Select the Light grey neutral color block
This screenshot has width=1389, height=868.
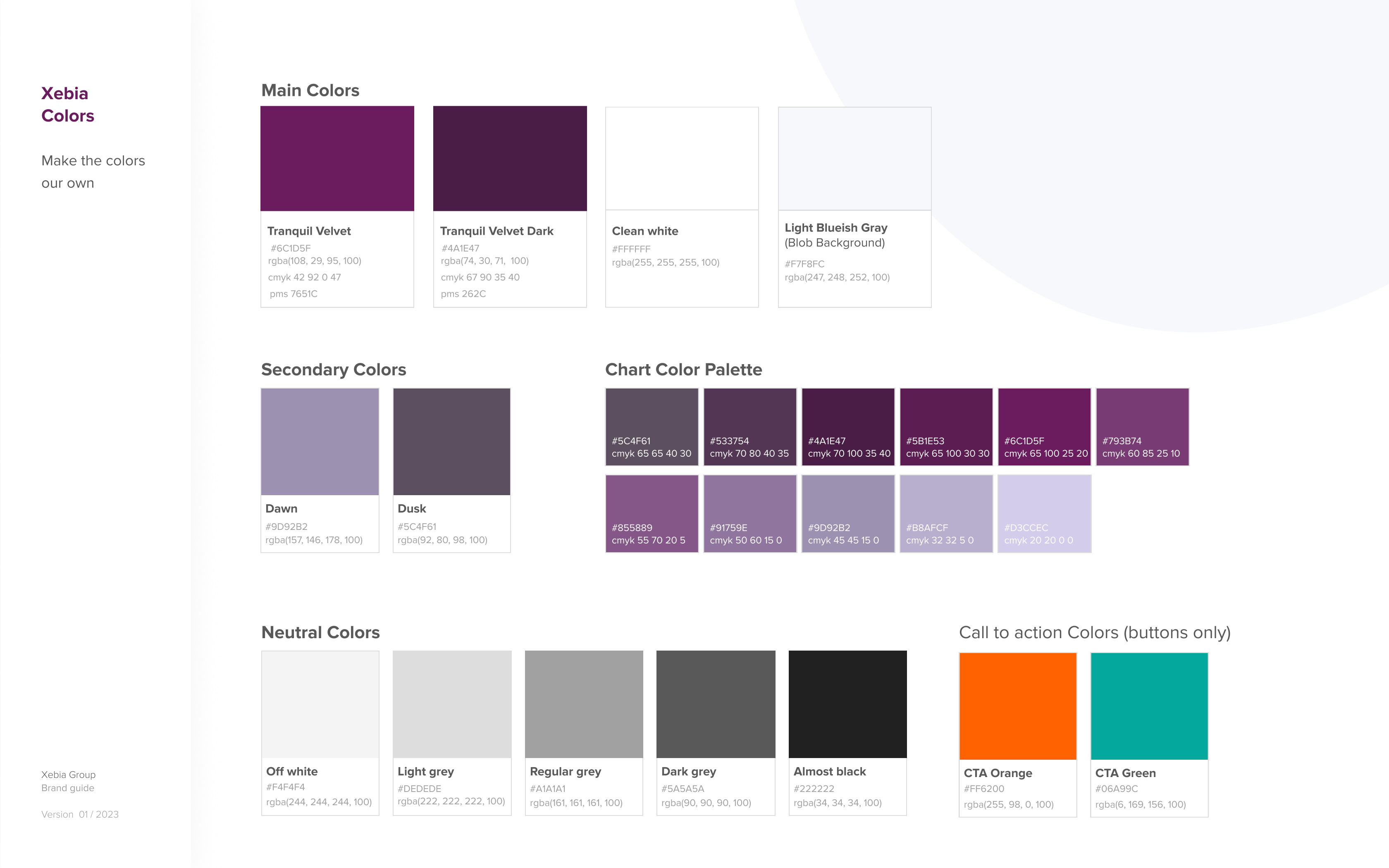[x=452, y=704]
